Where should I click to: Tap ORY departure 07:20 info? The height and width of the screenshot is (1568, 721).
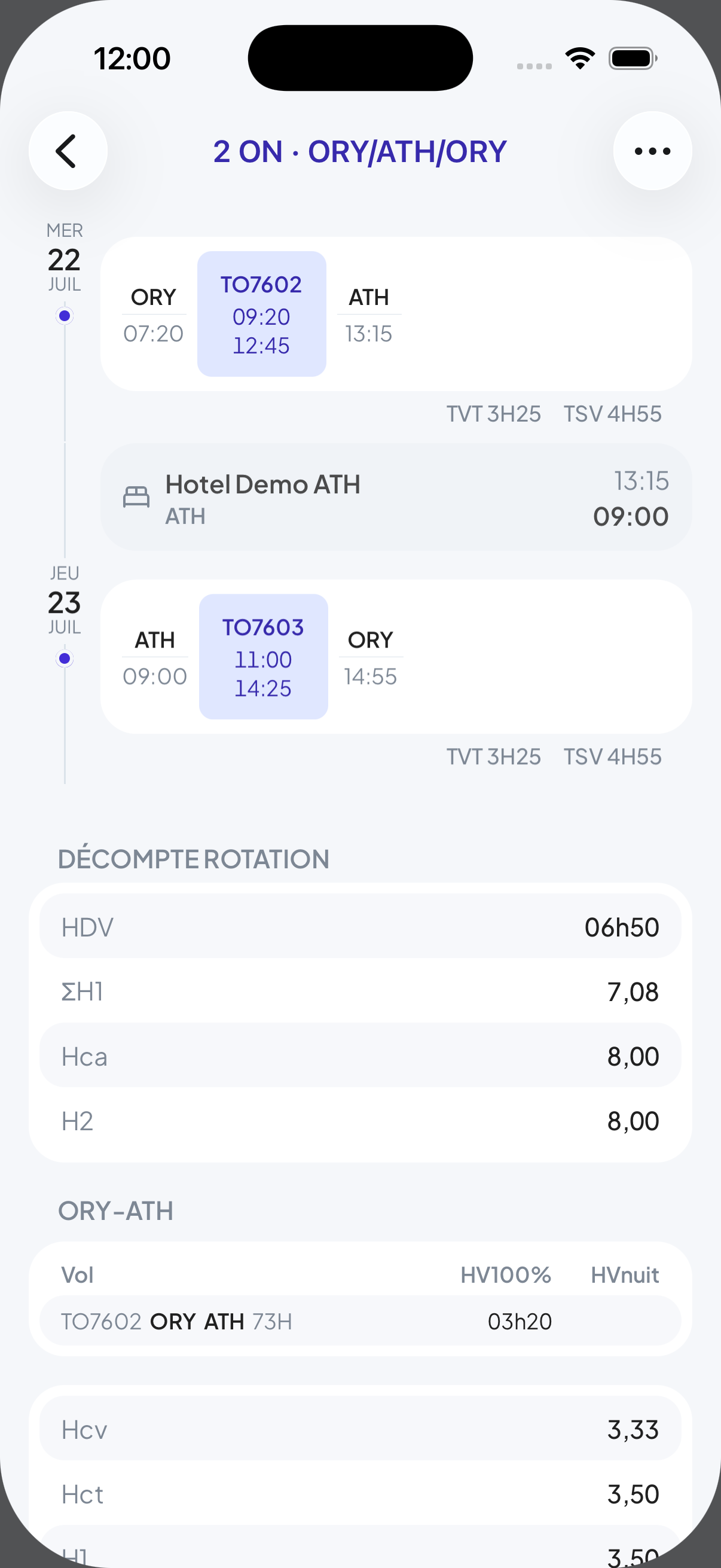[153, 315]
